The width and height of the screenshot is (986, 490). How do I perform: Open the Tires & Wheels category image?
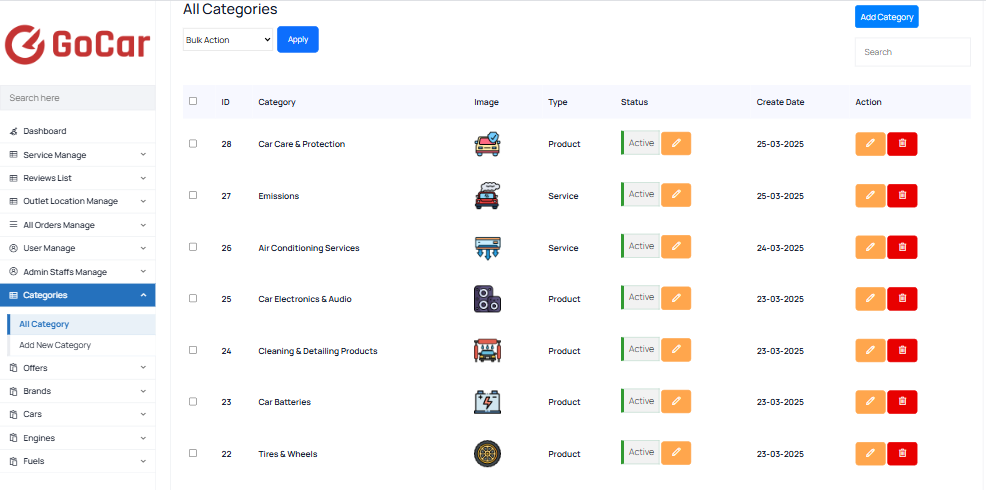pos(487,454)
